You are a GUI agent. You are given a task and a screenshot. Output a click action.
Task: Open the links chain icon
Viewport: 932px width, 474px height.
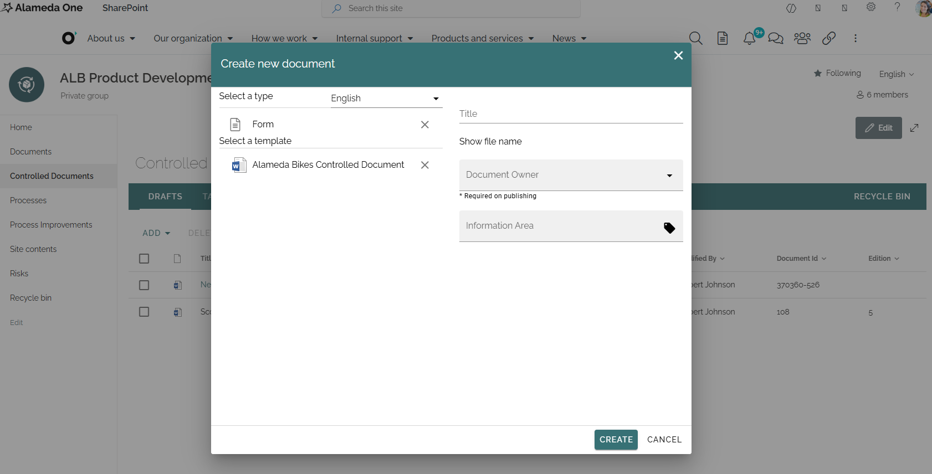829,38
